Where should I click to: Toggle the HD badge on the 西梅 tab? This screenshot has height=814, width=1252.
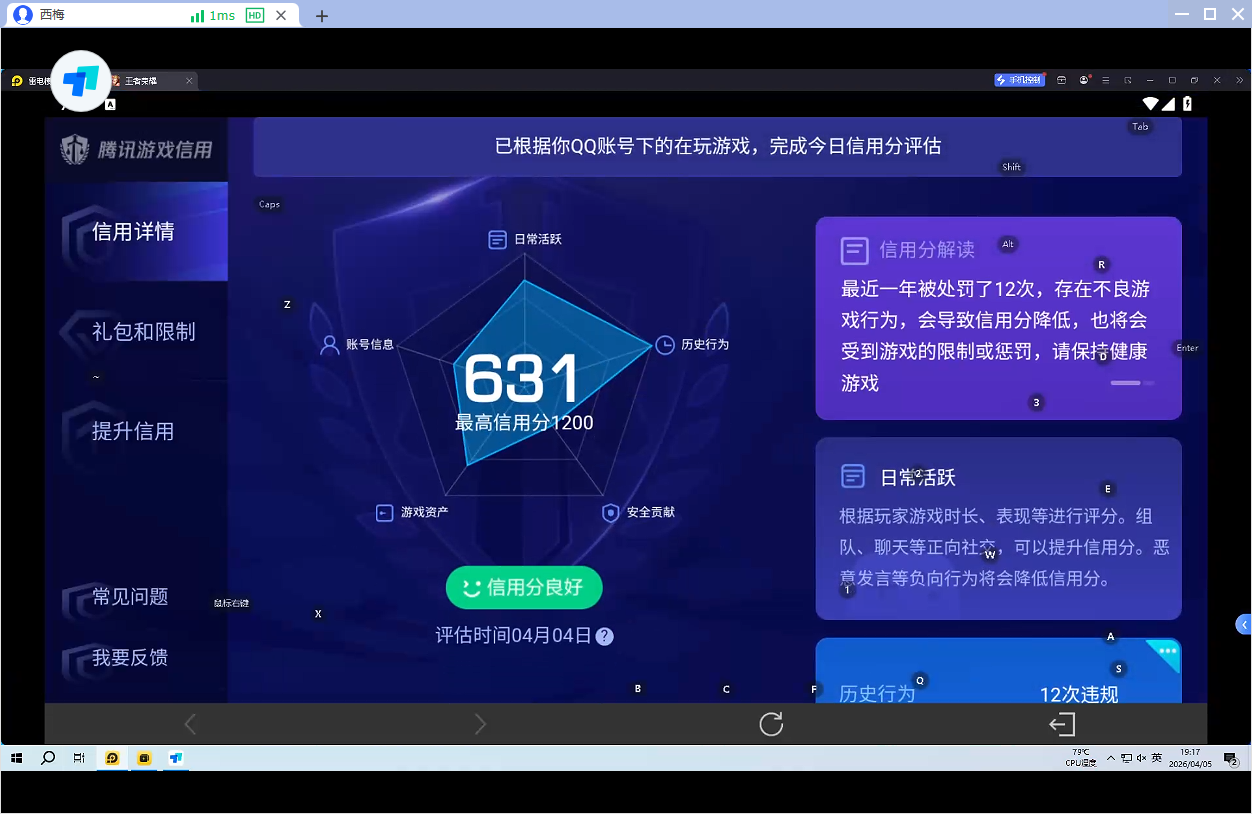253,15
